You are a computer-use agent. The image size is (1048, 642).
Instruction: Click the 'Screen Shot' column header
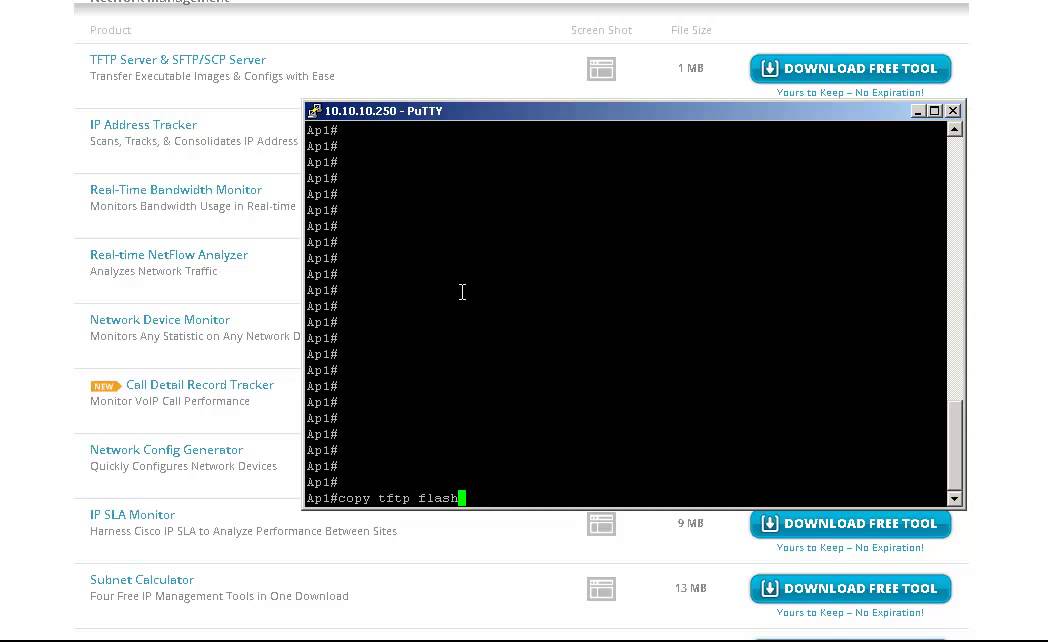(601, 30)
